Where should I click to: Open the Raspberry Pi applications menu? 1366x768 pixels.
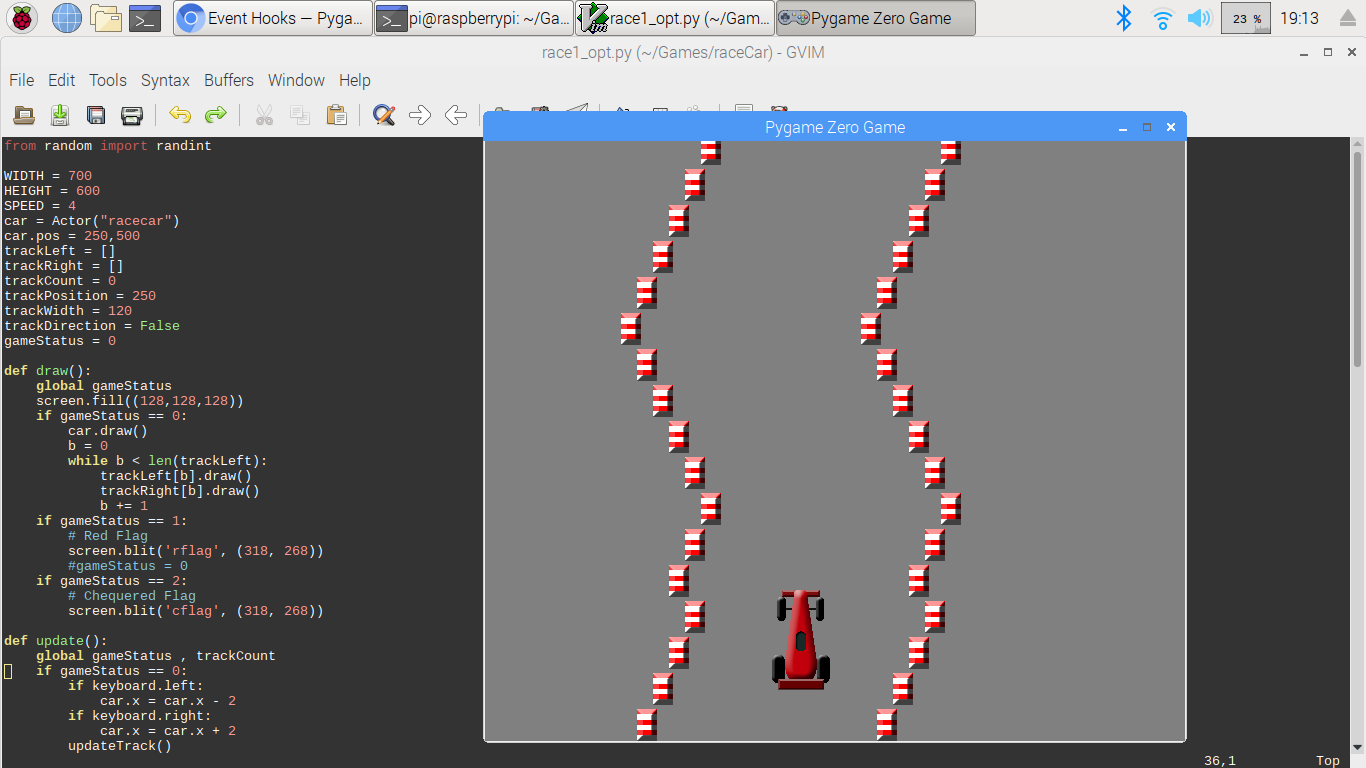(x=21, y=17)
